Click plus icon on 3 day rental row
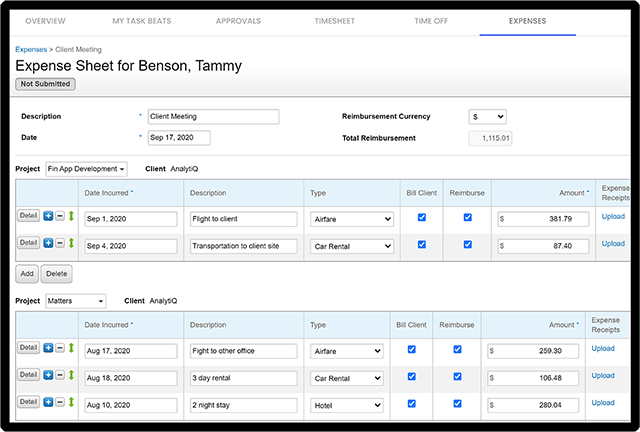Image resolution: width=640 pixels, height=432 pixels. coord(48,375)
